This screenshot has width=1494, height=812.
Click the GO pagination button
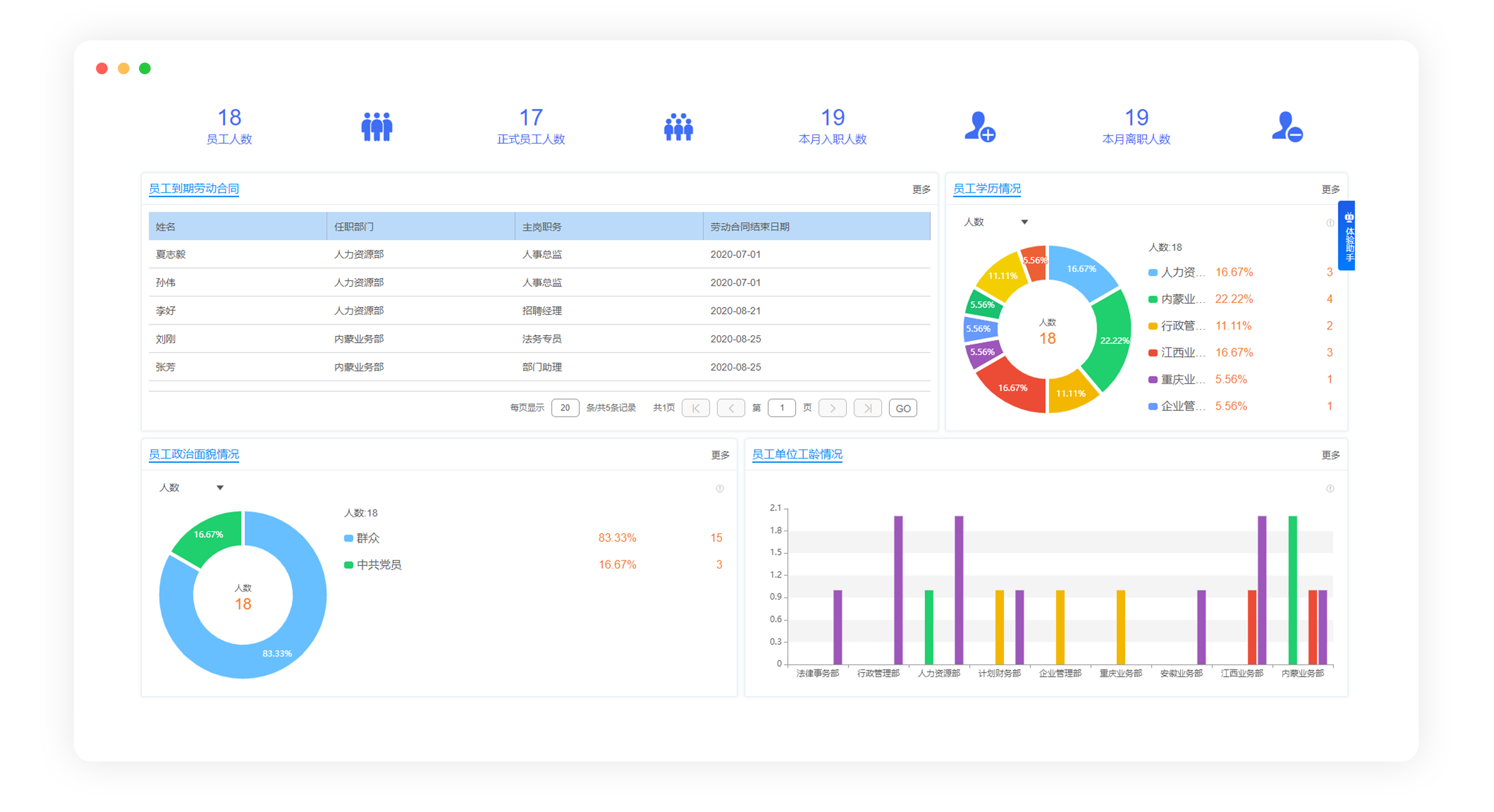point(903,408)
